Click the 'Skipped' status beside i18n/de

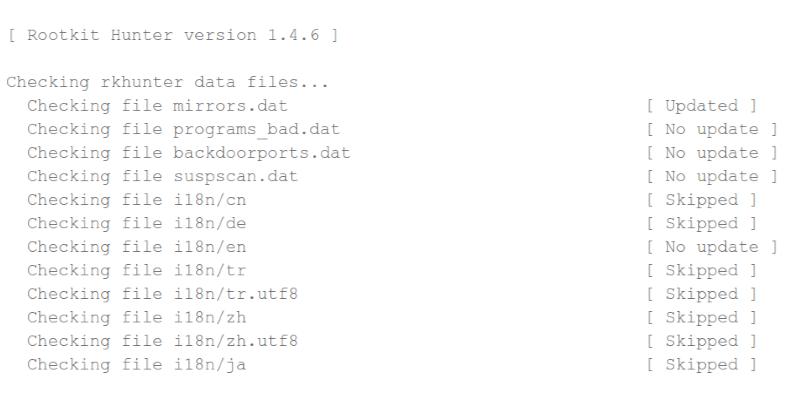[x=701, y=223]
